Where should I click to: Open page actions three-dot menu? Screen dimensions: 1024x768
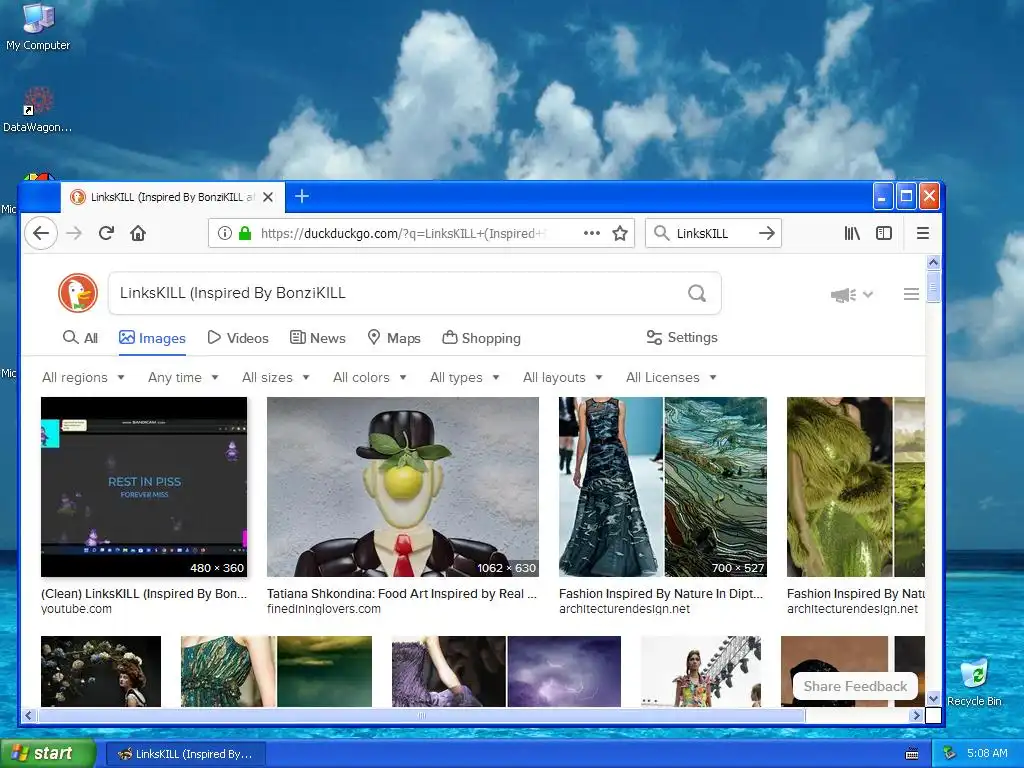(592, 233)
